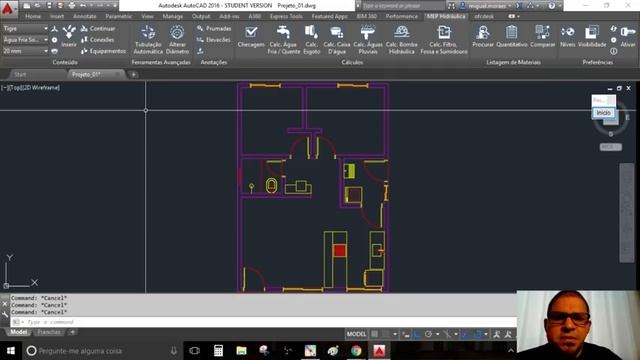Select the MEP Hidráulica ribbon tab

(x=446, y=16)
